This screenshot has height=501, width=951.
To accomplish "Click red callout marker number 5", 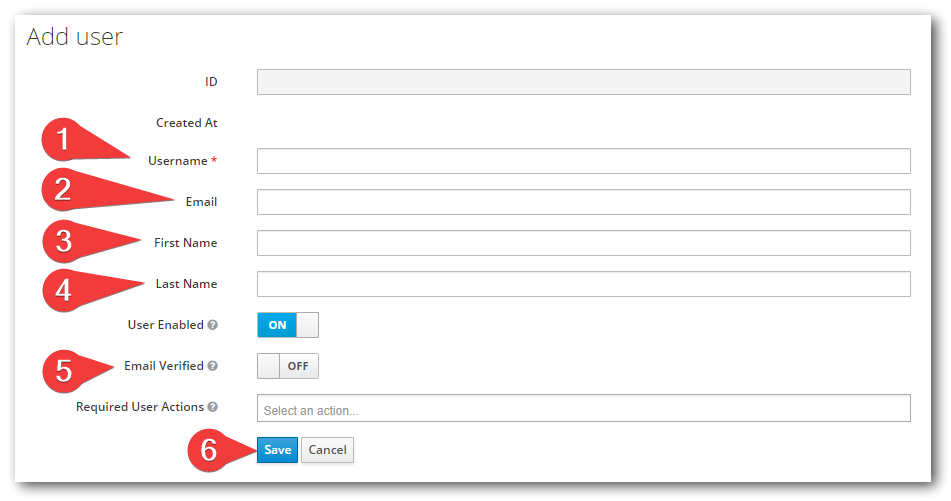I will [x=64, y=371].
